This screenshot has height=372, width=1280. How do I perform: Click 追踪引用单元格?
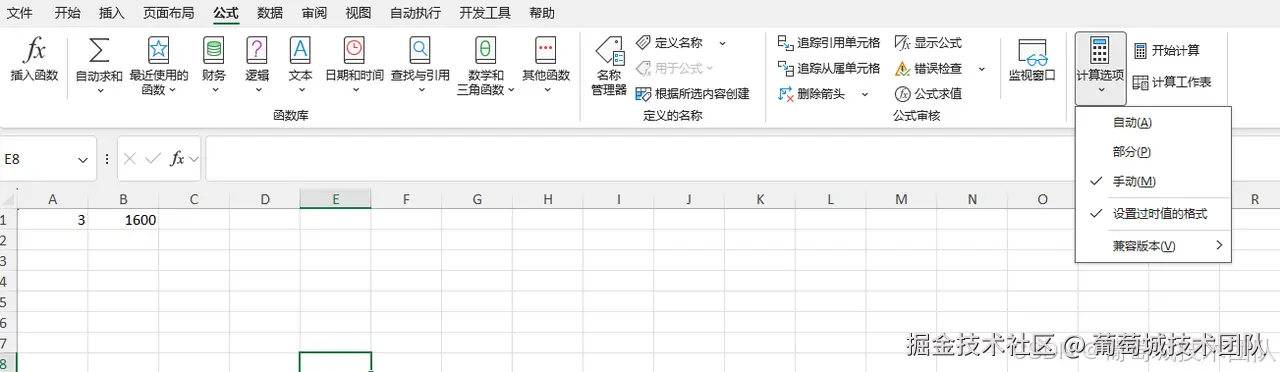click(829, 43)
